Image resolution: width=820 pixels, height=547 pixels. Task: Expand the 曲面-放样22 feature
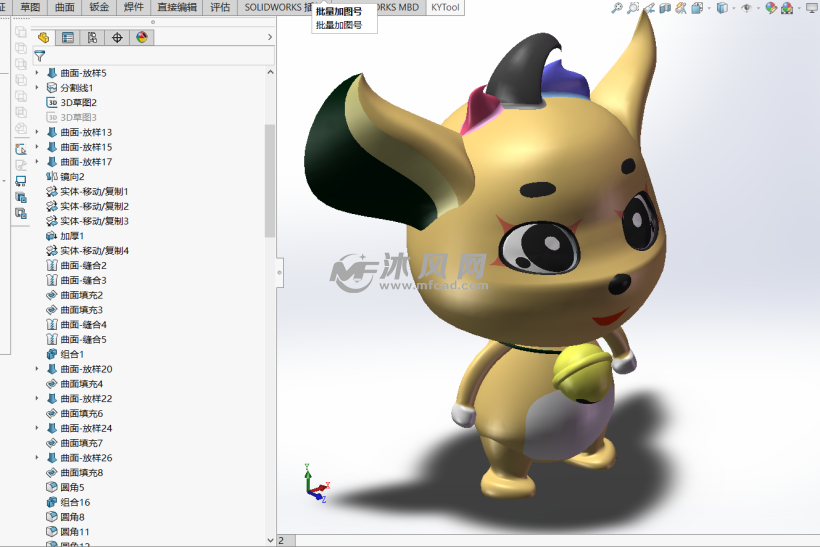pyautogui.click(x=37, y=398)
